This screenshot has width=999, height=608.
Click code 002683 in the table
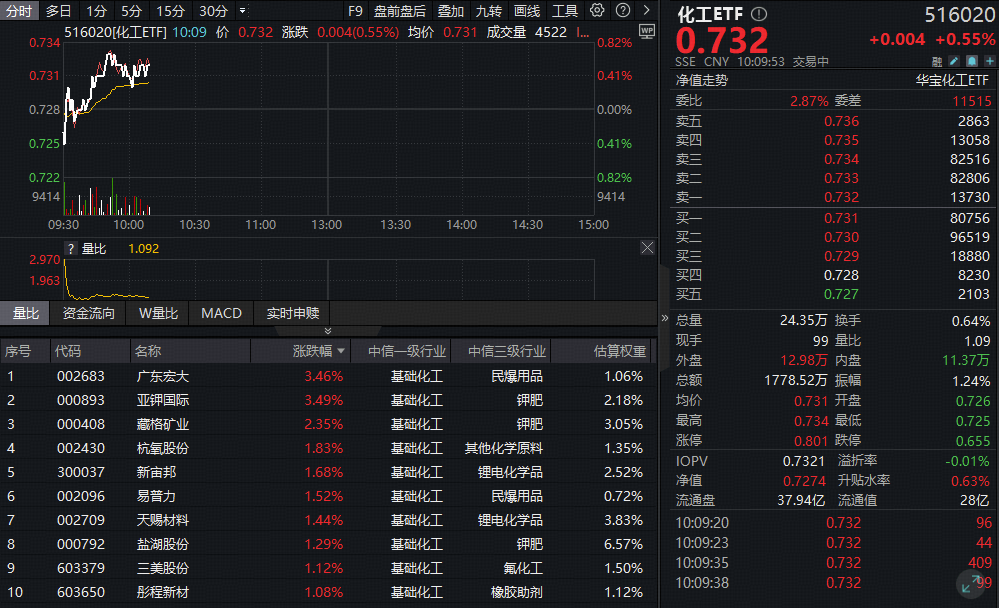point(80,376)
